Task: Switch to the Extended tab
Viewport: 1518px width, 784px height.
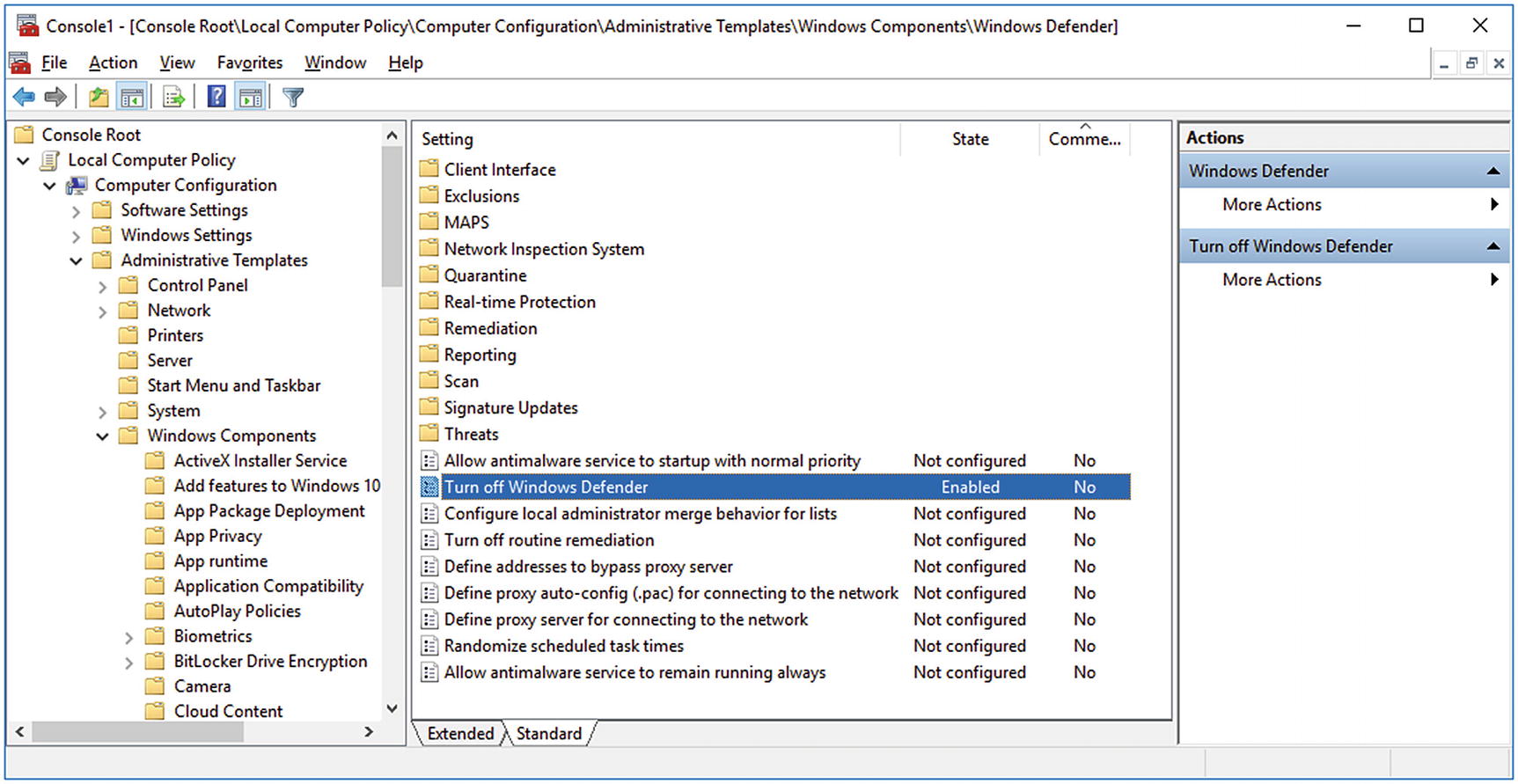Action: [460, 733]
